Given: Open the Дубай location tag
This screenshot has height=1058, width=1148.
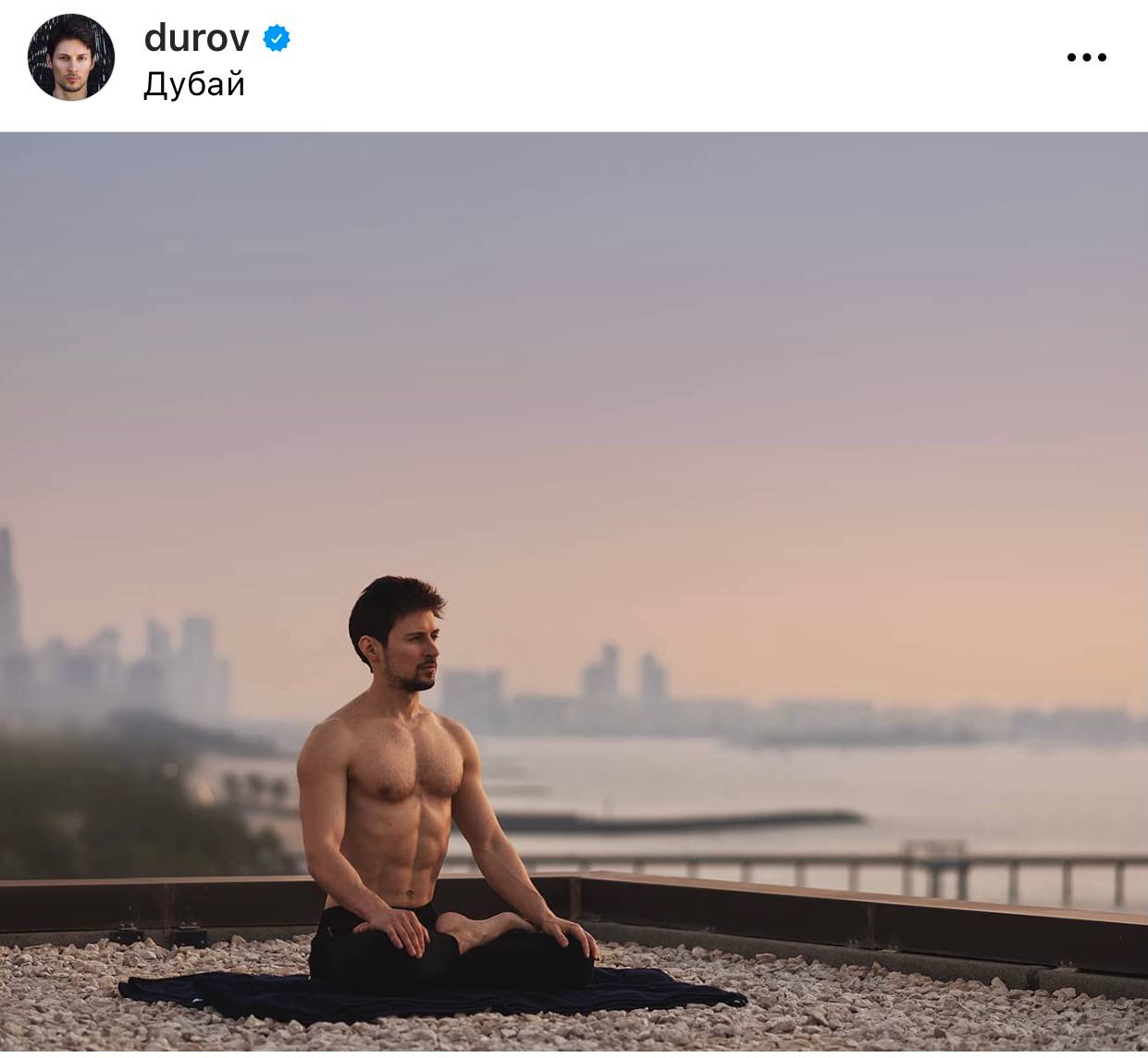Looking at the screenshot, I should coord(194,84).
